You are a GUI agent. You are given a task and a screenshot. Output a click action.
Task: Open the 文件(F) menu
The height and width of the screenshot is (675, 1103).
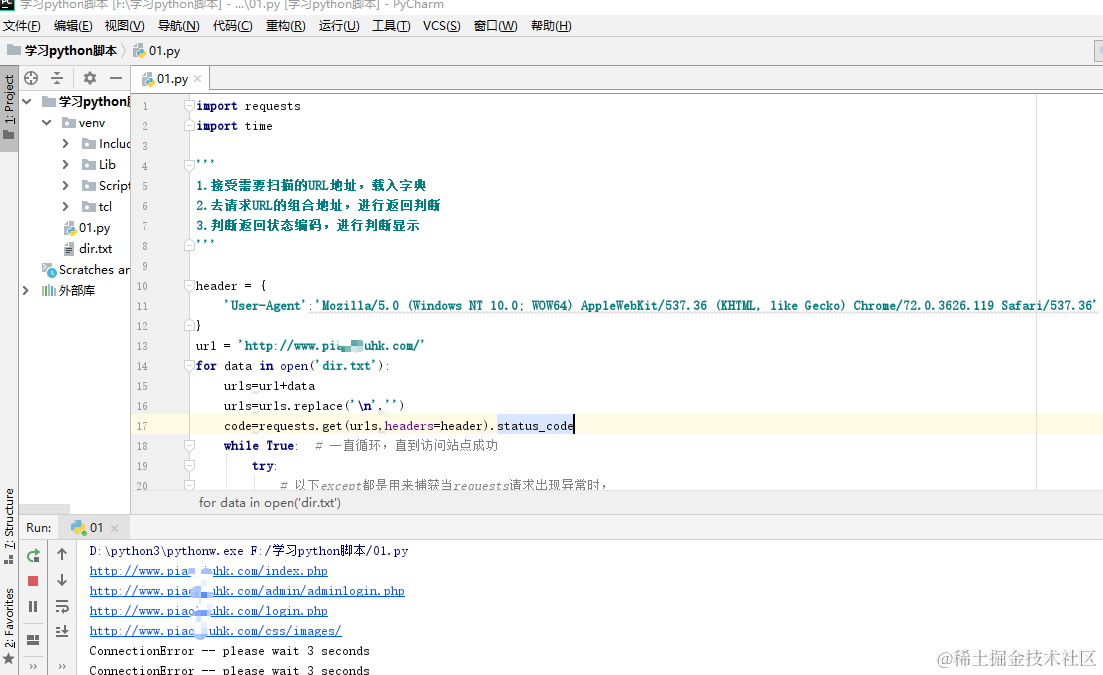coord(22,26)
